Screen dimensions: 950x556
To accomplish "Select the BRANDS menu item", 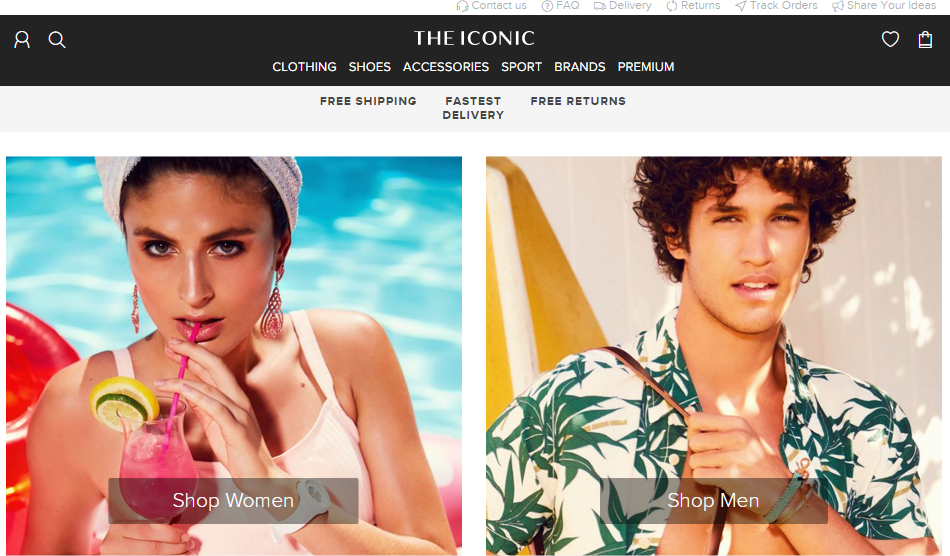I will click(x=580, y=67).
